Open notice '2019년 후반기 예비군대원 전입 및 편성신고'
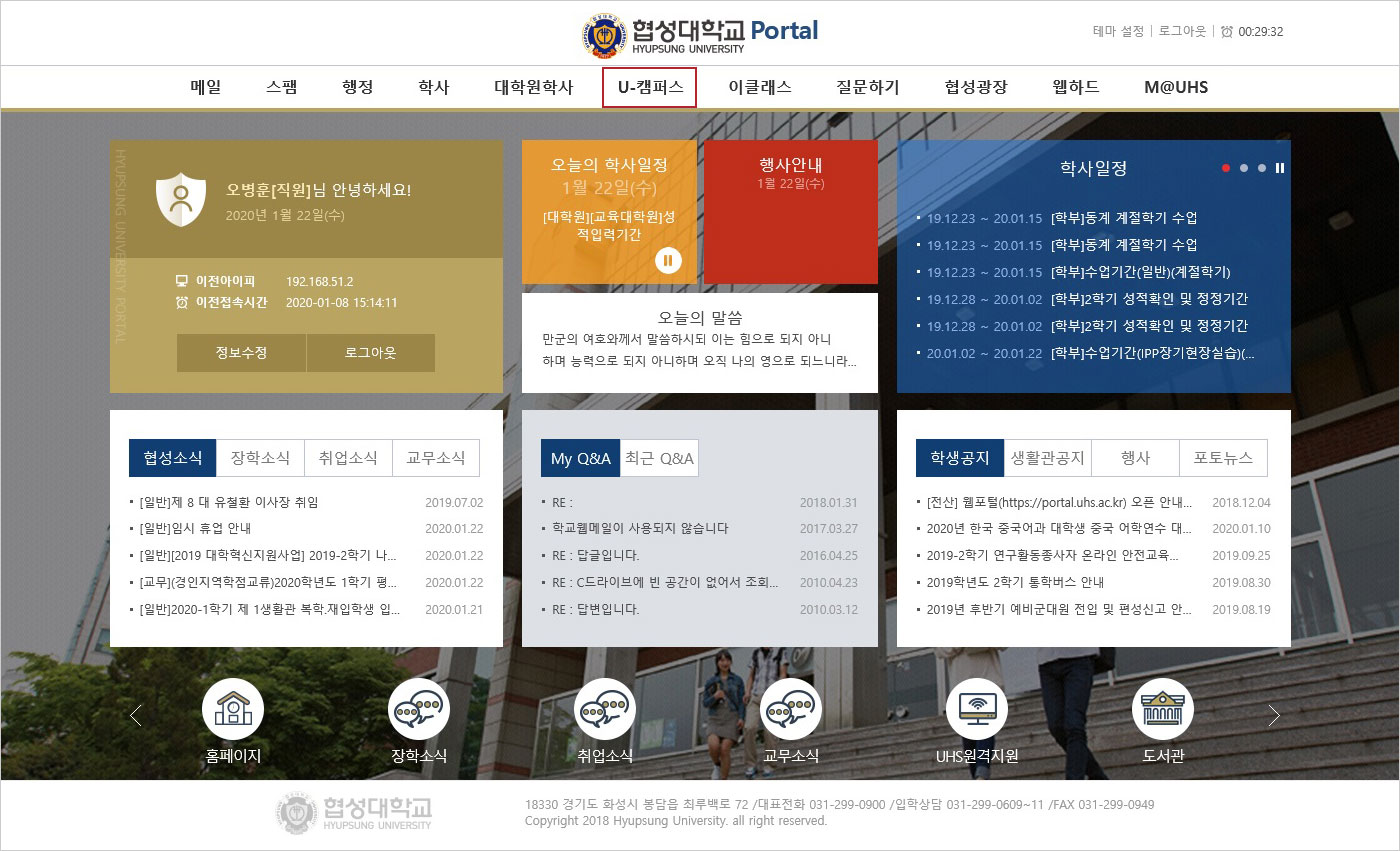 (1060, 610)
